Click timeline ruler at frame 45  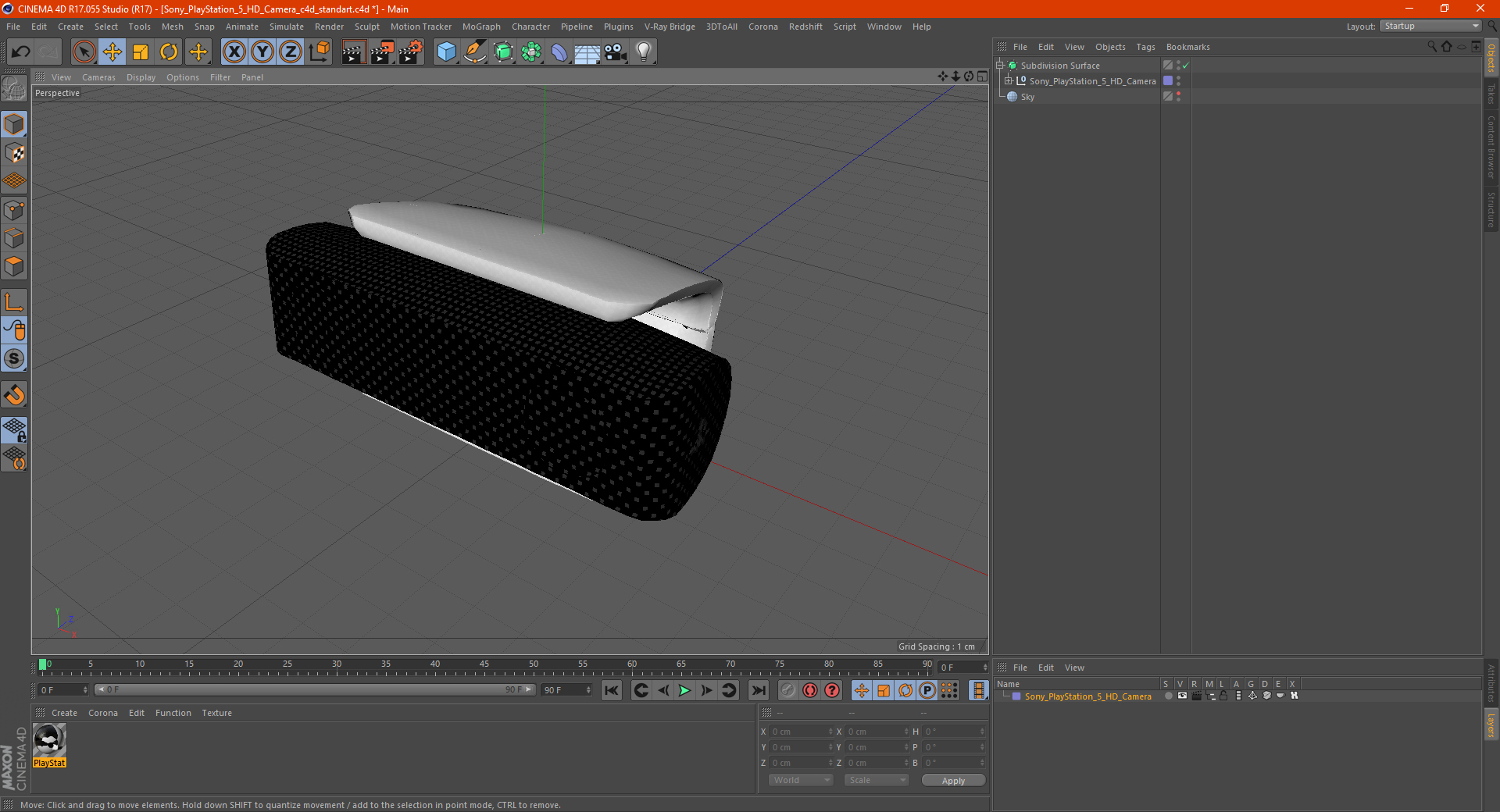click(x=484, y=666)
